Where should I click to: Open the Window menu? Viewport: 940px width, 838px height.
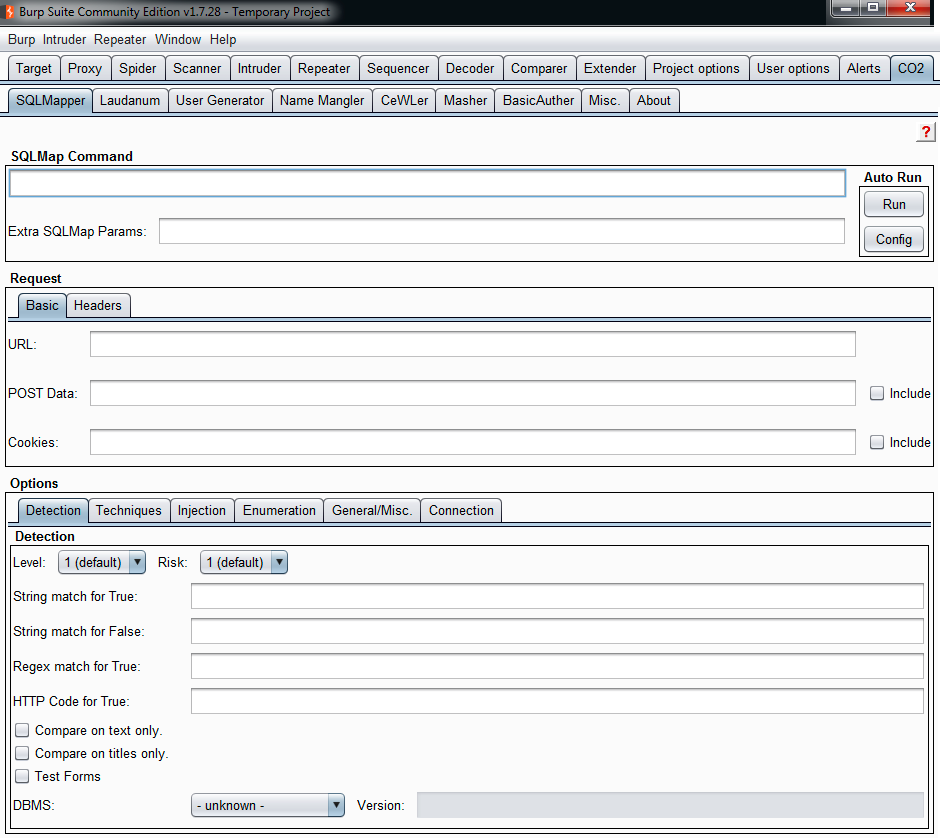[x=178, y=40]
